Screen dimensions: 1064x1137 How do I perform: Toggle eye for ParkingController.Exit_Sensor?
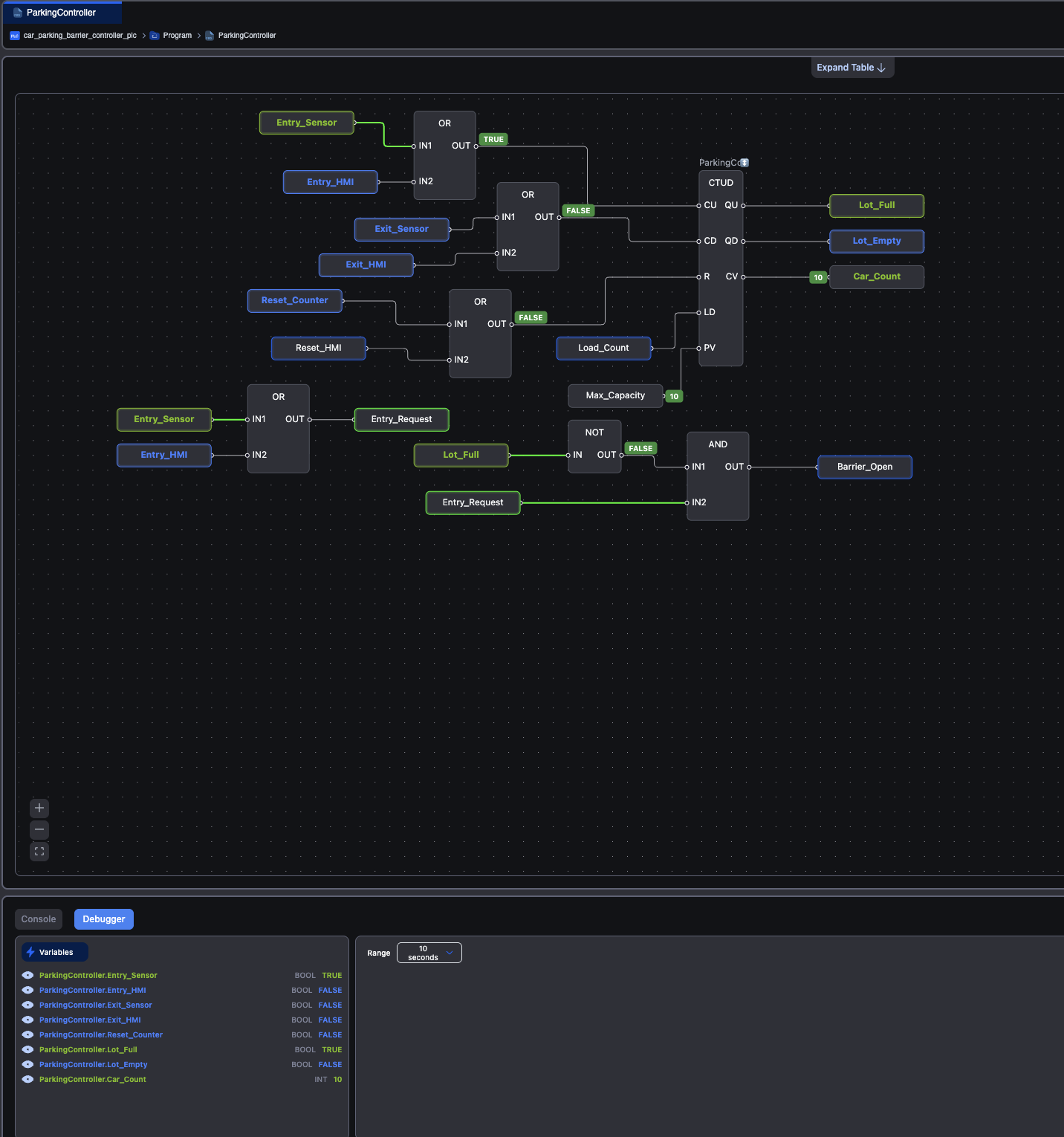(x=27, y=1005)
